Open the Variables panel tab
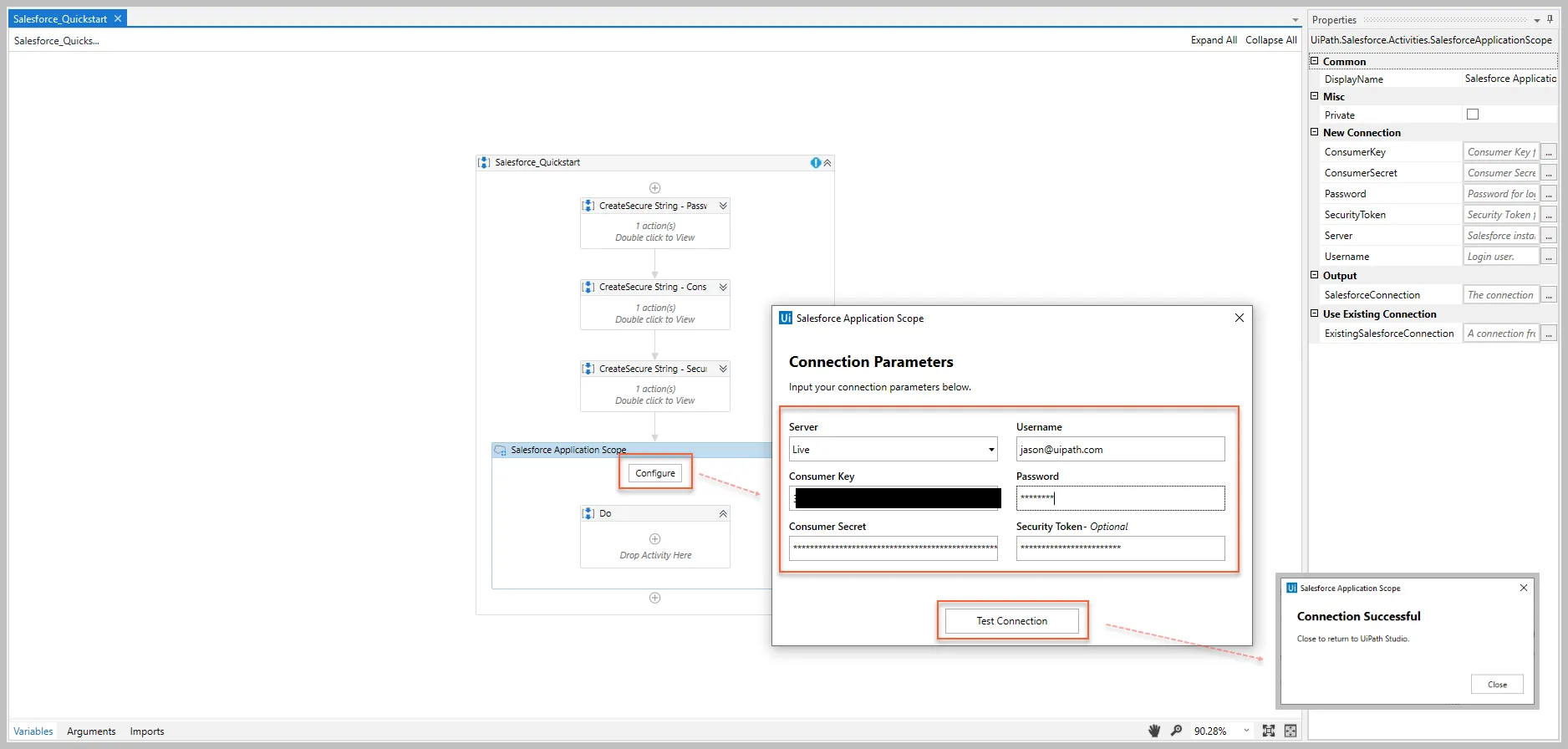Screen dimensions: 1568x749 point(33,731)
